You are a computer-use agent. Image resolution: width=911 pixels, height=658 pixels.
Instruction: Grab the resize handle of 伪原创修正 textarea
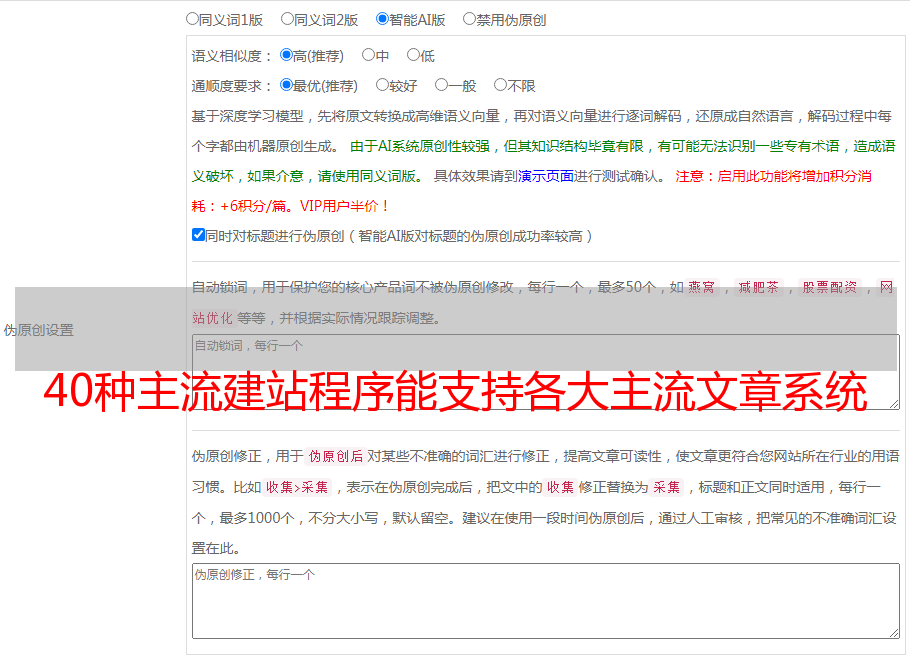point(894,633)
